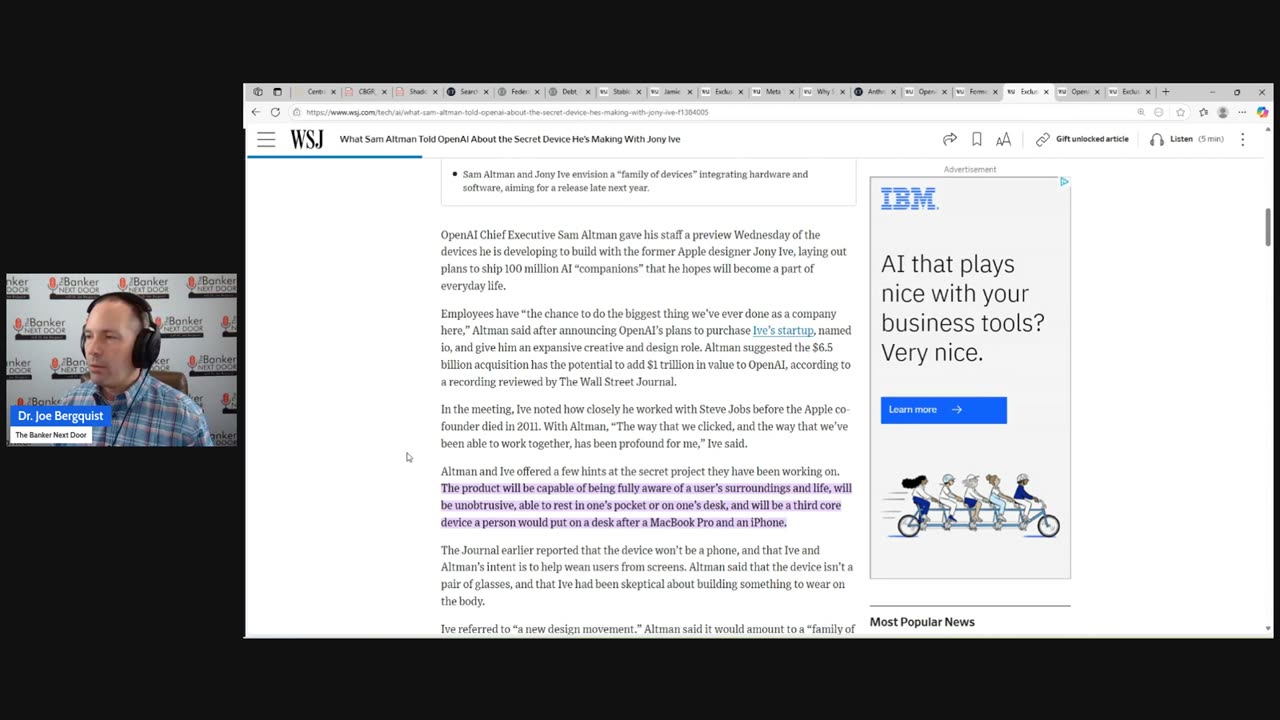Image resolution: width=1280 pixels, height=720 pixels.
Task: Switch to the Centr tab
Action: click(x=314, y=92)
